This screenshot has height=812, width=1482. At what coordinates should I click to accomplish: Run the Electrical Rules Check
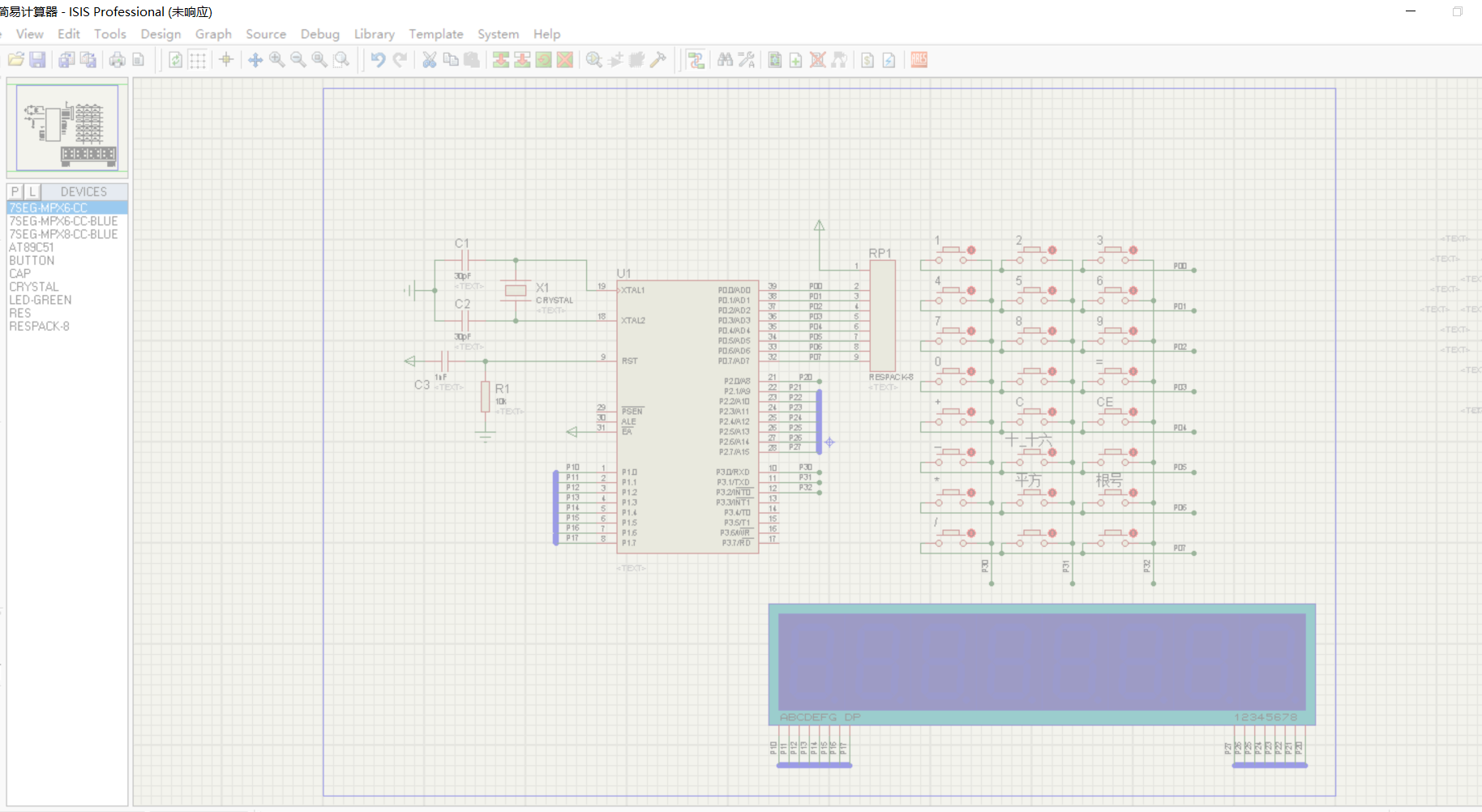point(889,60)
